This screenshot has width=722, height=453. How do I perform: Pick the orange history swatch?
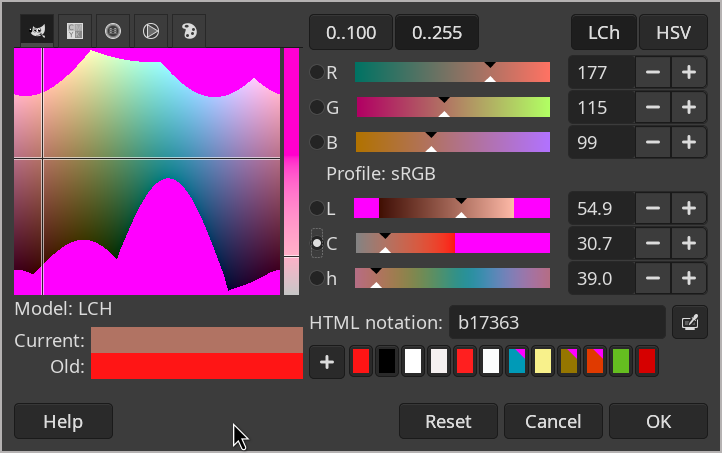click(x=595, y=361)
